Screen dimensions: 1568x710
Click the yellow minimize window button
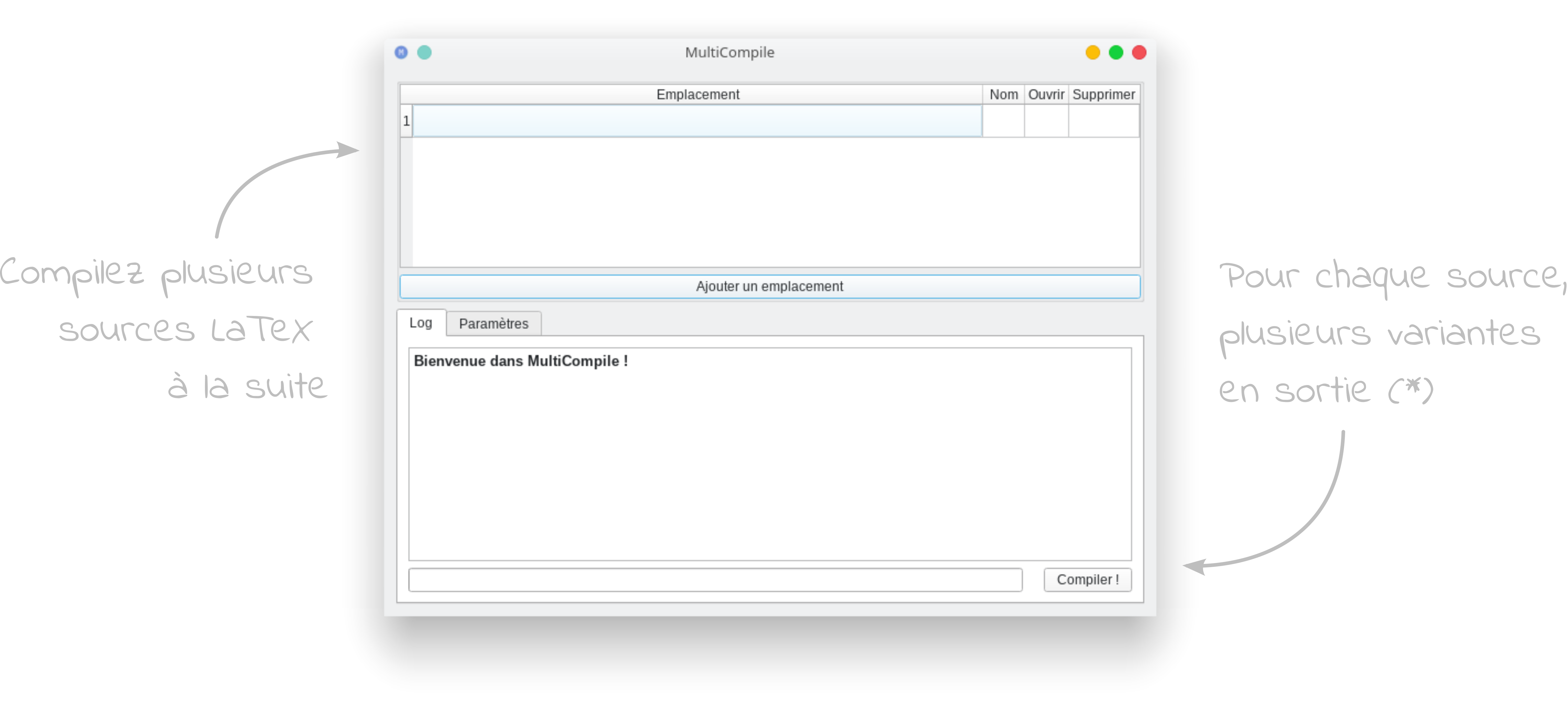coord(1093,52)
